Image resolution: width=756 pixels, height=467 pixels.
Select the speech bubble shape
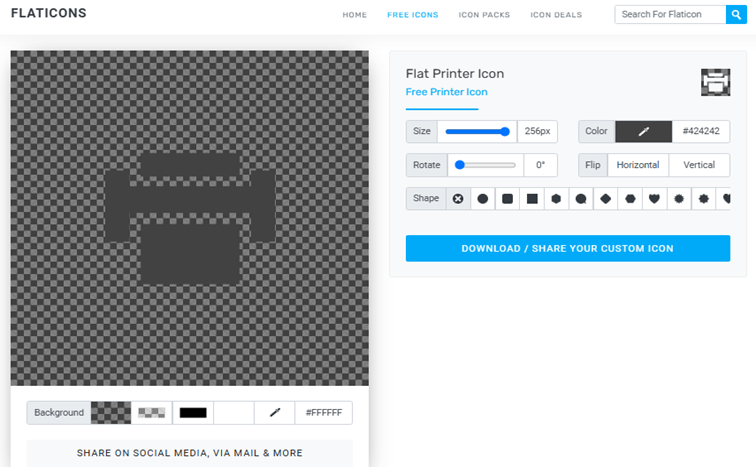pyautogui.click(x=580, y=198)
